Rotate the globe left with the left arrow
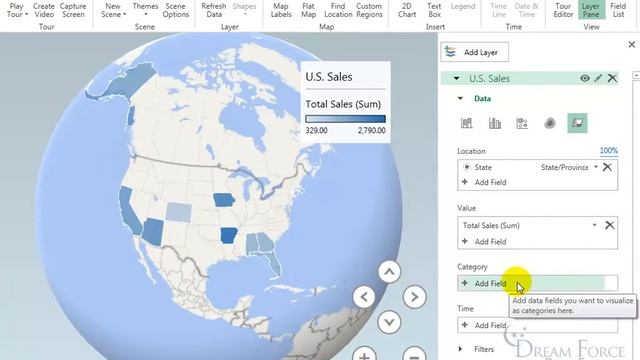 click(x=364, y=297)
